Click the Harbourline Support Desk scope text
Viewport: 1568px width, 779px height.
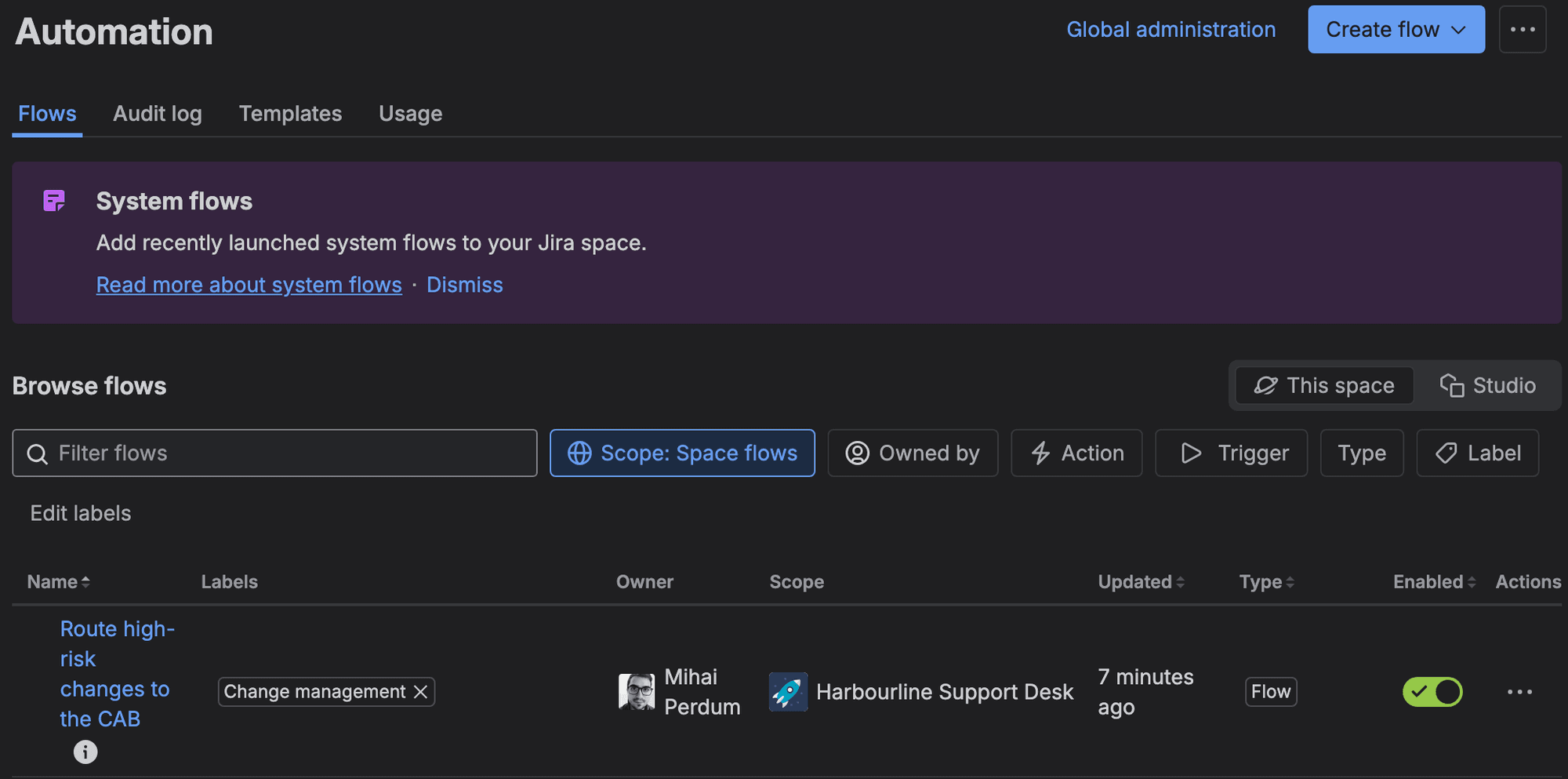[x=945, y=692]
